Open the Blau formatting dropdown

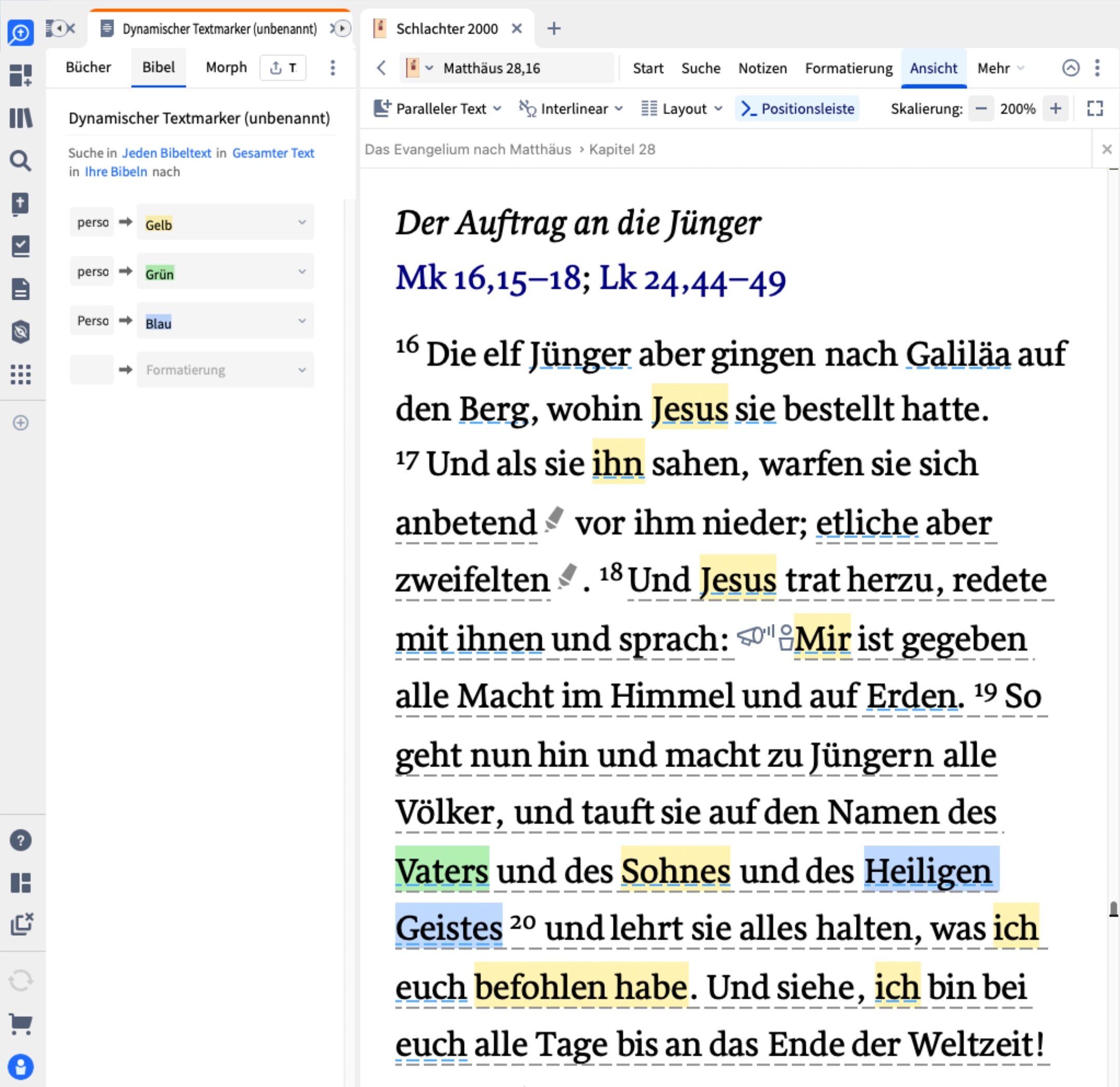point(225,320)
